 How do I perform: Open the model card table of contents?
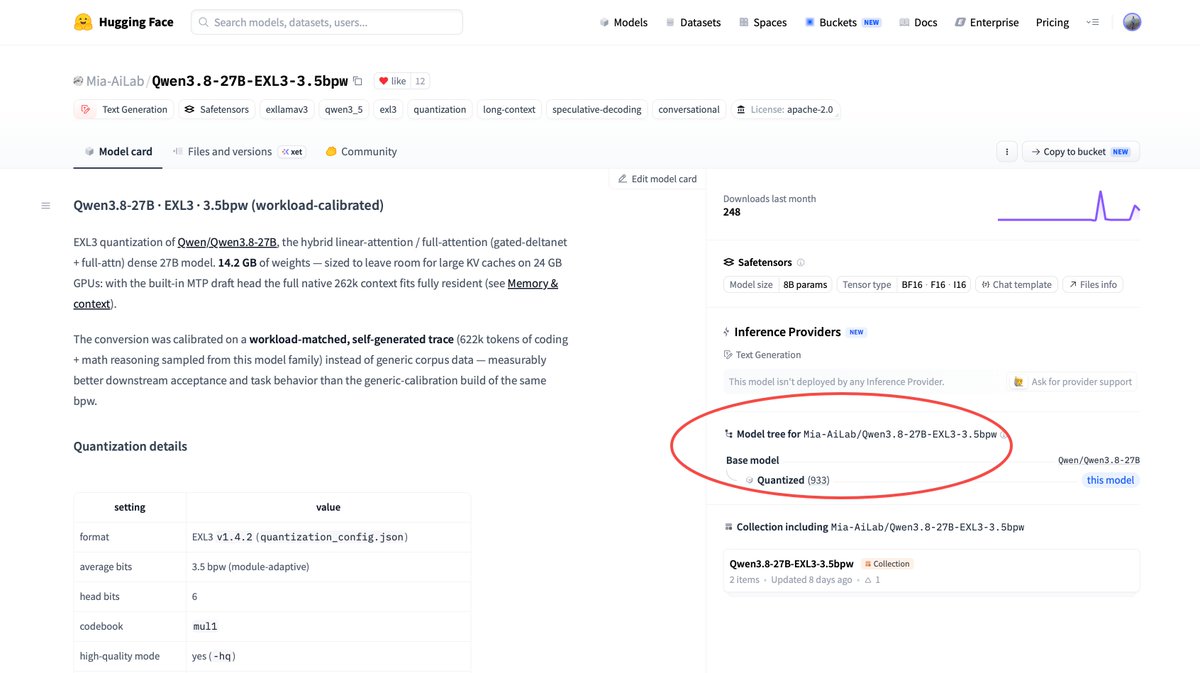point(45,206)
